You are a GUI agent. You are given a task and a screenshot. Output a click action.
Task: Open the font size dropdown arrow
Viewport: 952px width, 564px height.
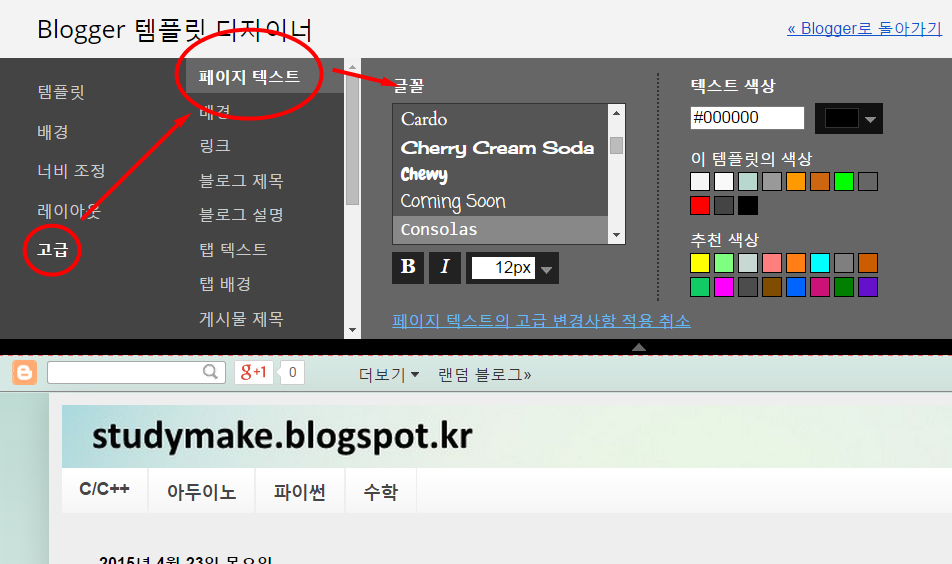click(546, 269)
